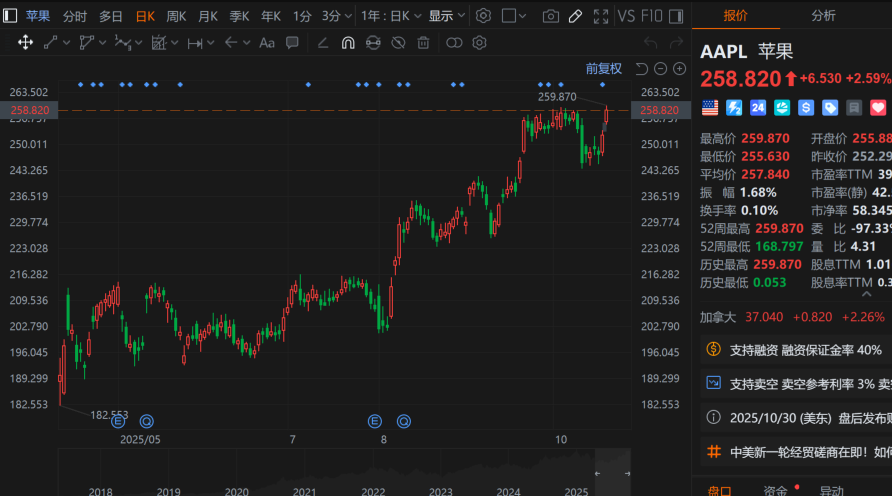Click the heart favorite icon for AAPL

tap(878, 107)
